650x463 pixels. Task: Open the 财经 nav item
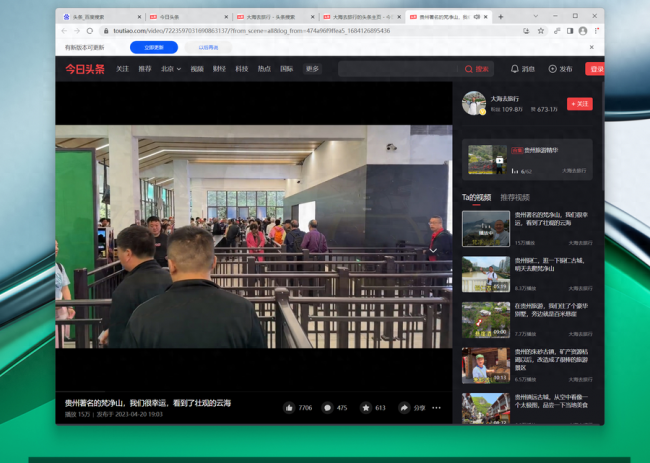pyautogui.click(x=219, y=69)
